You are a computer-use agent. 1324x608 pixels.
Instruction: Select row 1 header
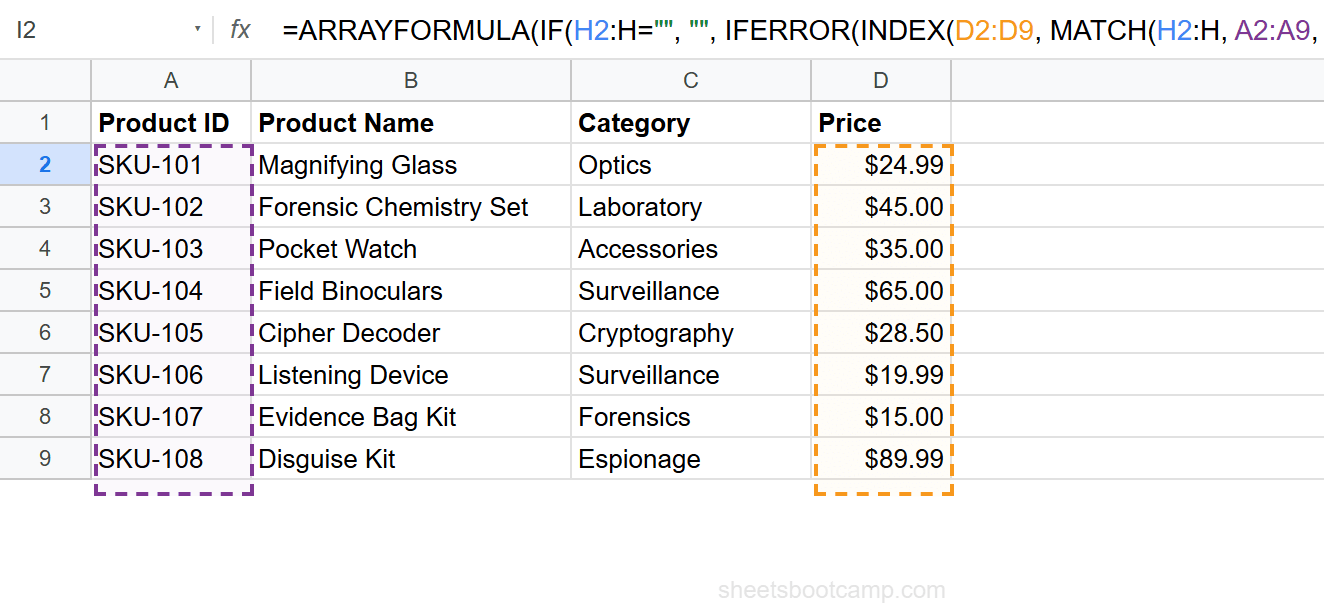point(45,122)
